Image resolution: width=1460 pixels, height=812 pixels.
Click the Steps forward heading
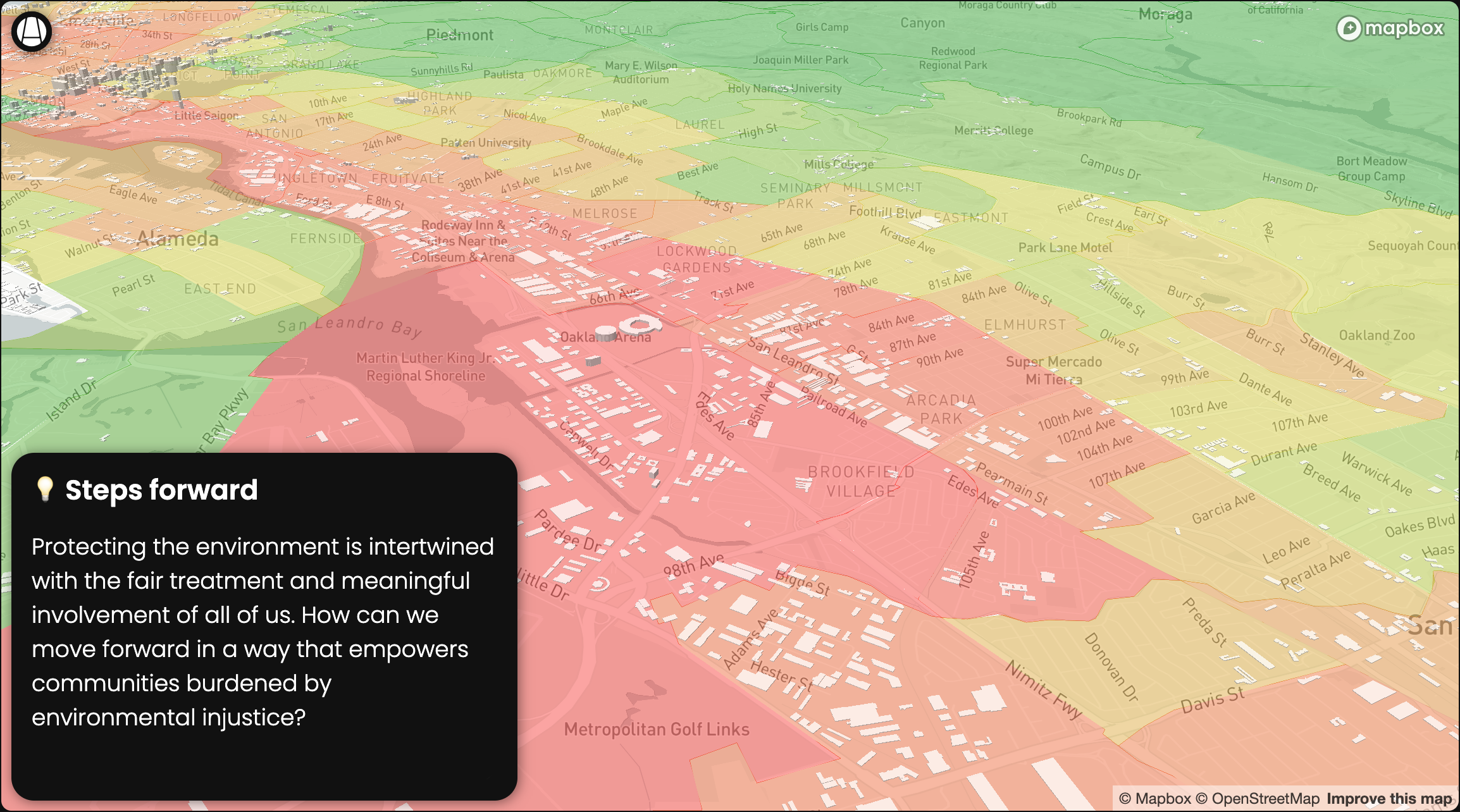pos(161,490)
